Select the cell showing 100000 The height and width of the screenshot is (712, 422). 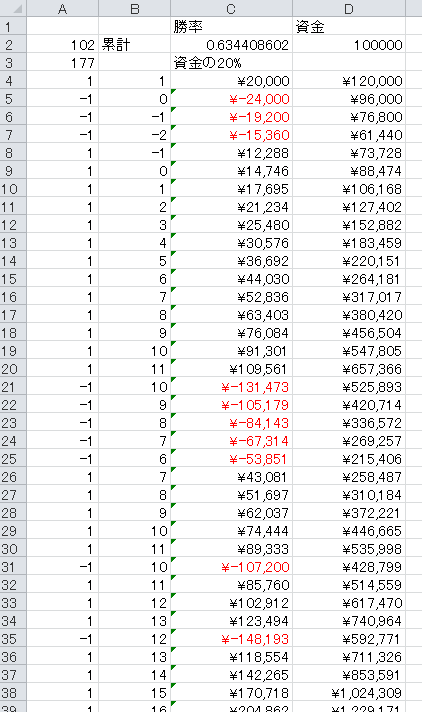348,45
